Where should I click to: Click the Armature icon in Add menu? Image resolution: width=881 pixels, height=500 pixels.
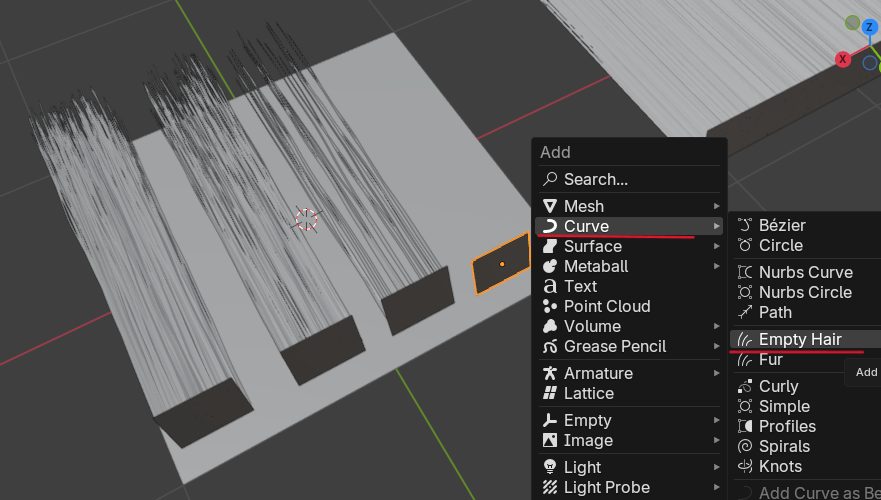(x=549, y=373)
